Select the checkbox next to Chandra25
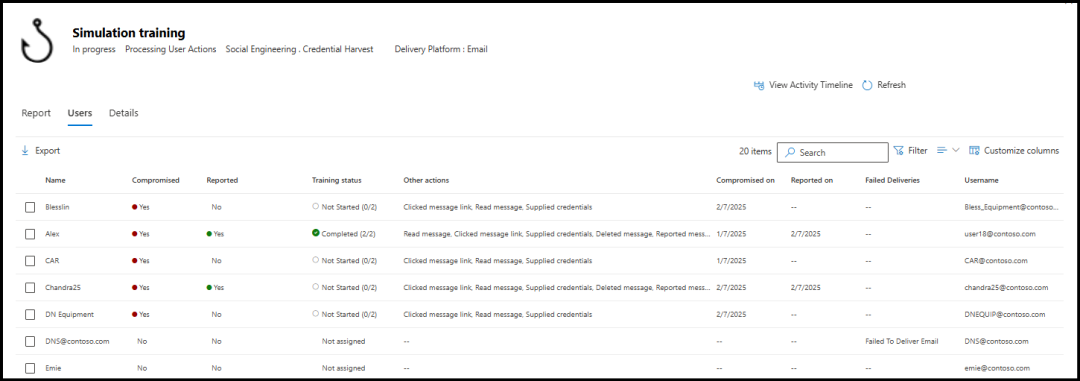The width and height of the screenshot is (1080, 381). pos(30,288)
